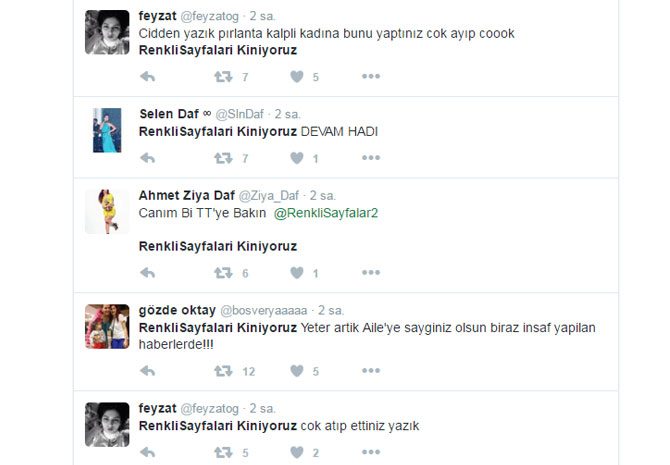Like feyzat's 'cok atıp ettiniz' tweet
This screenshot has width=670, height=465.
[x=297, y=452]
